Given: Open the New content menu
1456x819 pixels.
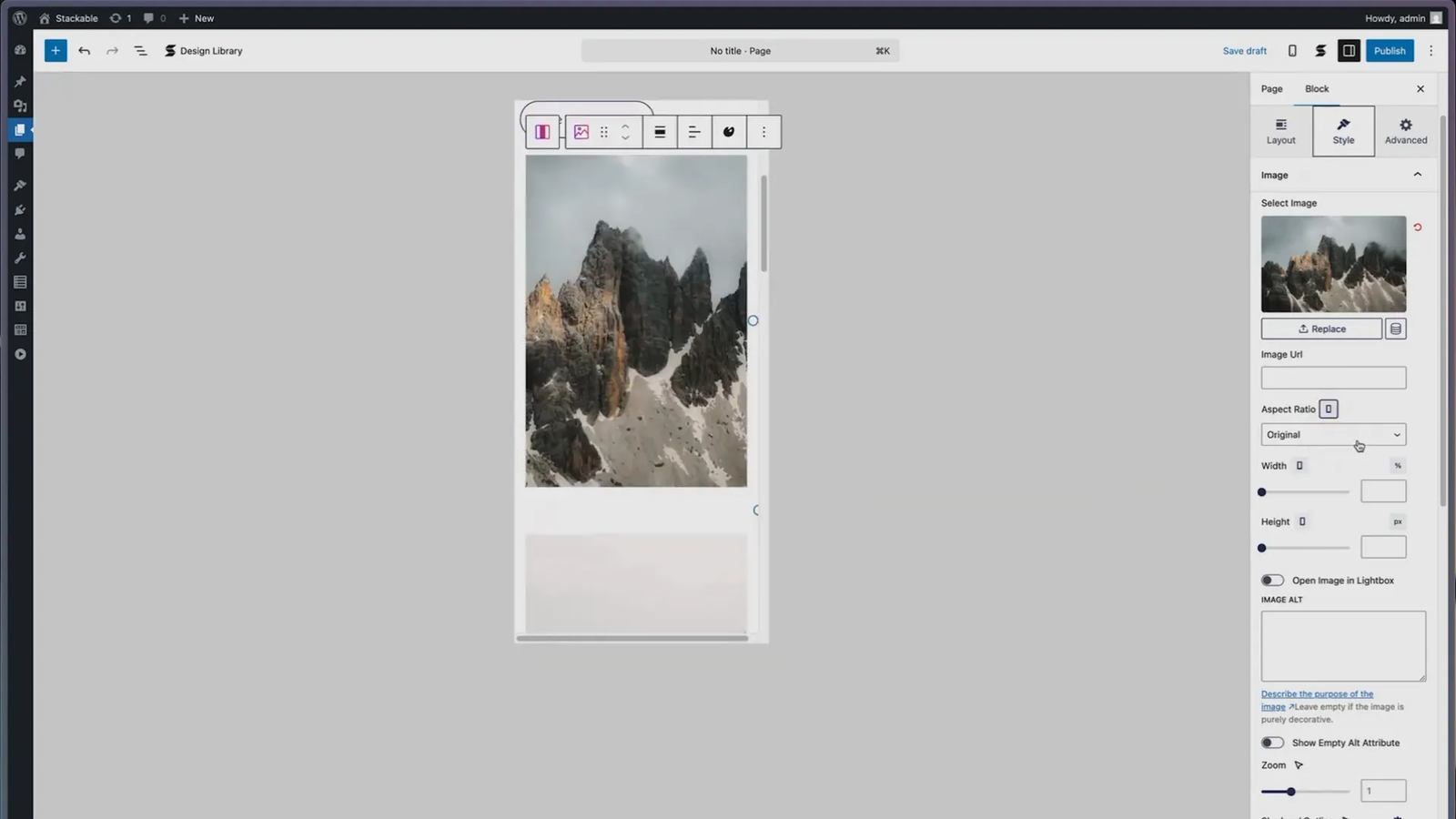Looking at the screenshot, I should point(197,18).
